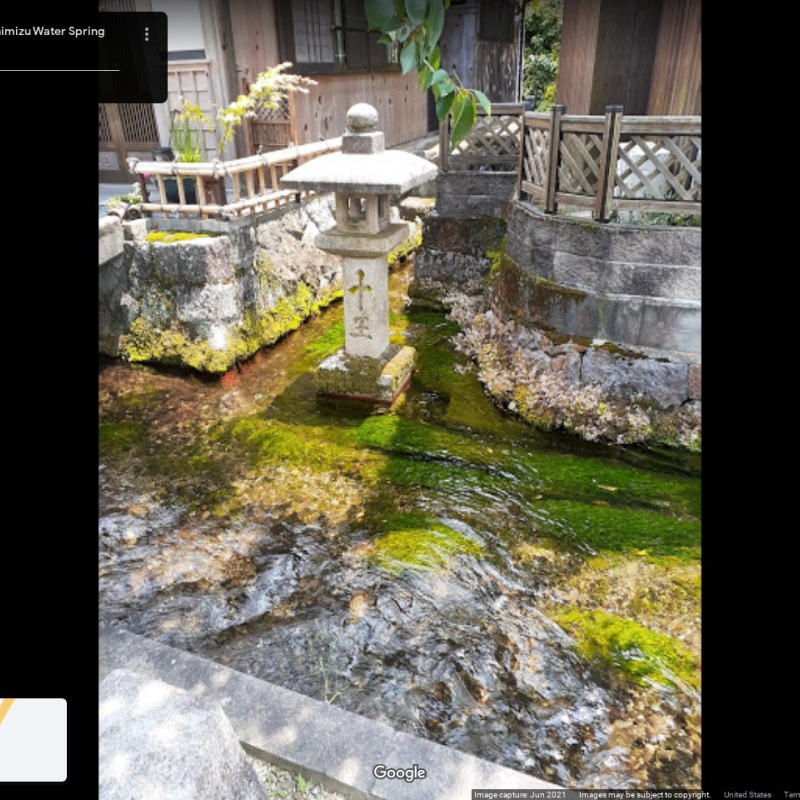Click the Shimizu Water Spring title
The width and height of the screenshot is (800, 800).
52,32
